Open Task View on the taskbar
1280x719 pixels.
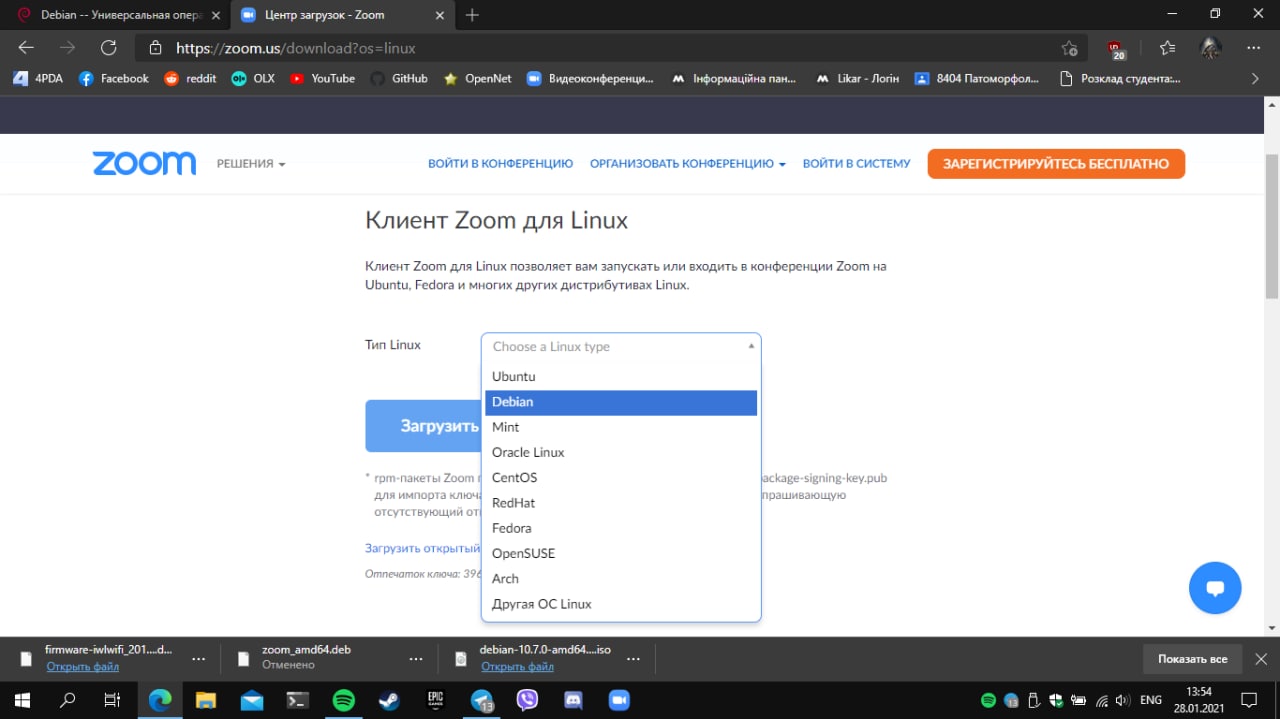pos(113,700)
